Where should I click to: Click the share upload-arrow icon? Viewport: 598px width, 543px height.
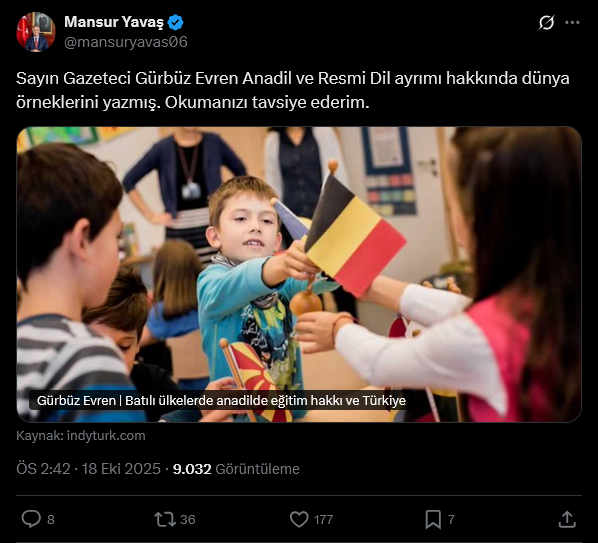(567, 519)
